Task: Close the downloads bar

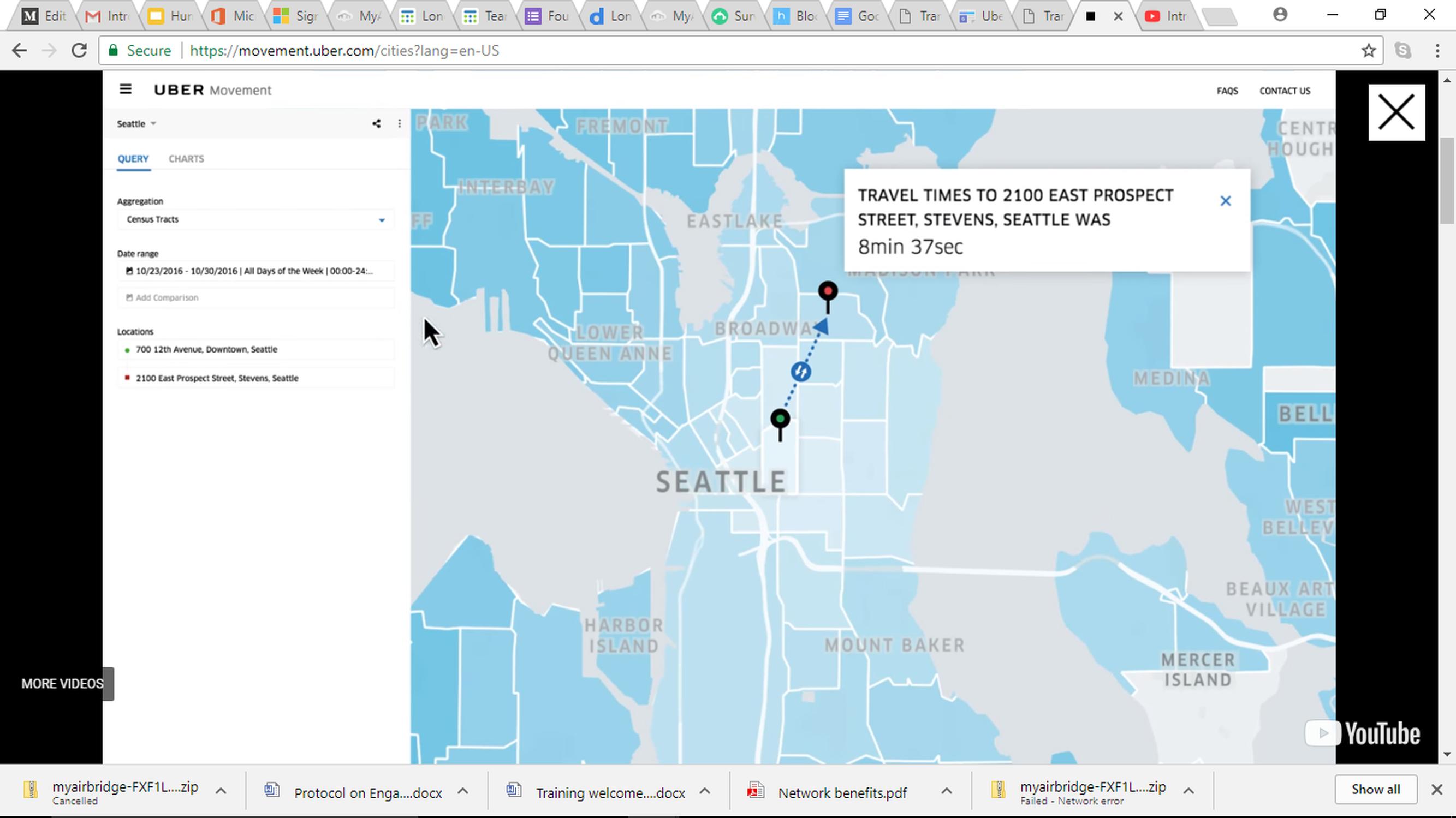Action: pos(1436,789)
